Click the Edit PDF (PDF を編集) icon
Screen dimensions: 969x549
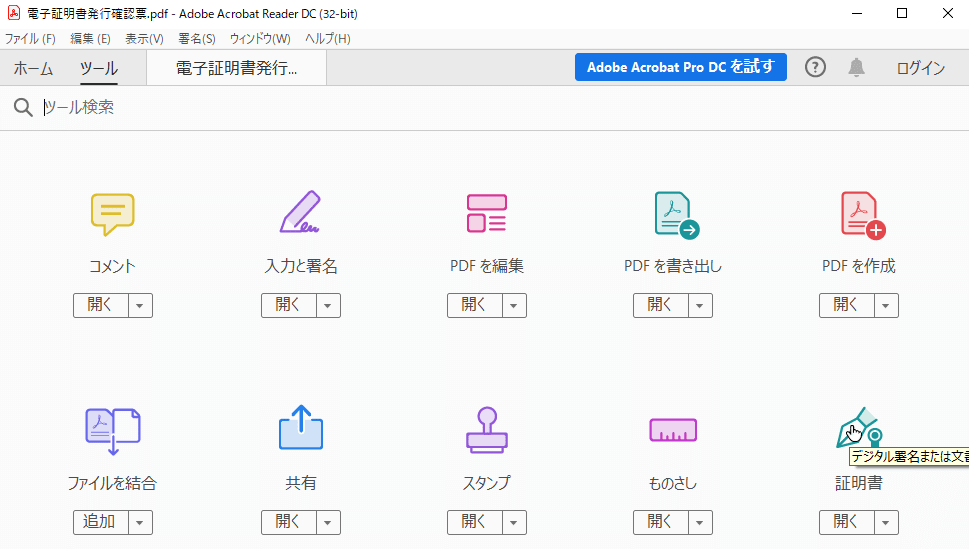486,213
